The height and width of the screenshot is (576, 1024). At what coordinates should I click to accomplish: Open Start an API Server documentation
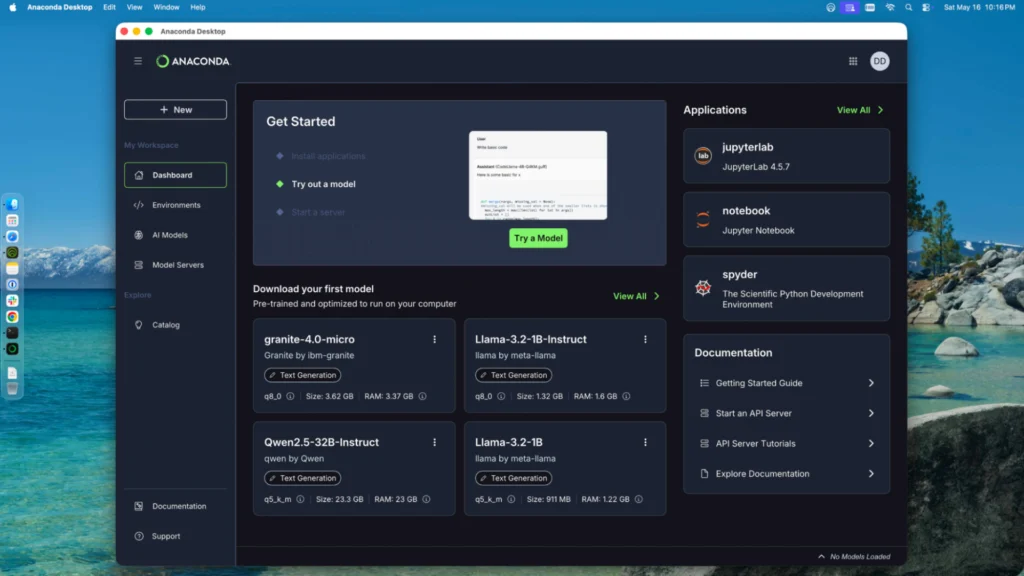786,413
